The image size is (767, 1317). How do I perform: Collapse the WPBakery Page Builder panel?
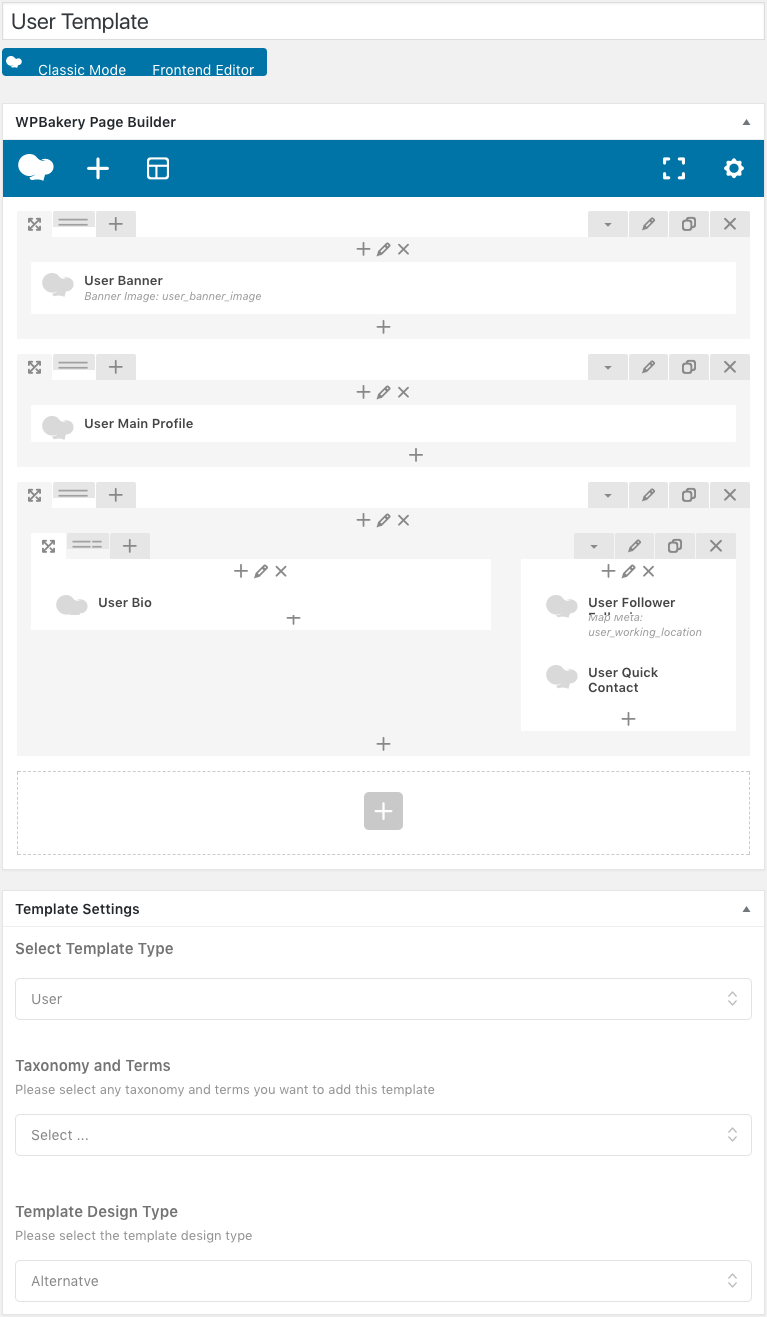[746, 122]
